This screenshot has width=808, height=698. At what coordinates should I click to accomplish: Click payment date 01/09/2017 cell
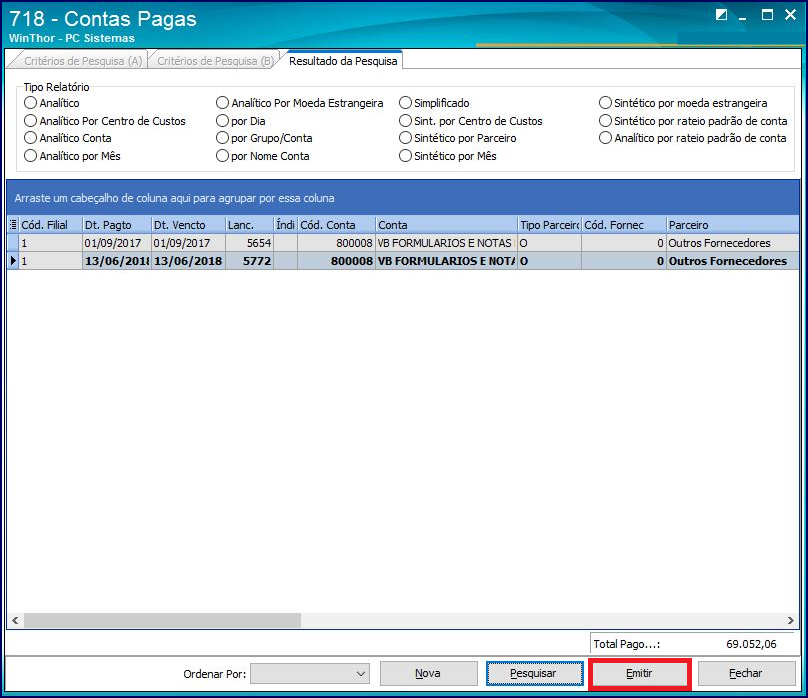(116, 243)
